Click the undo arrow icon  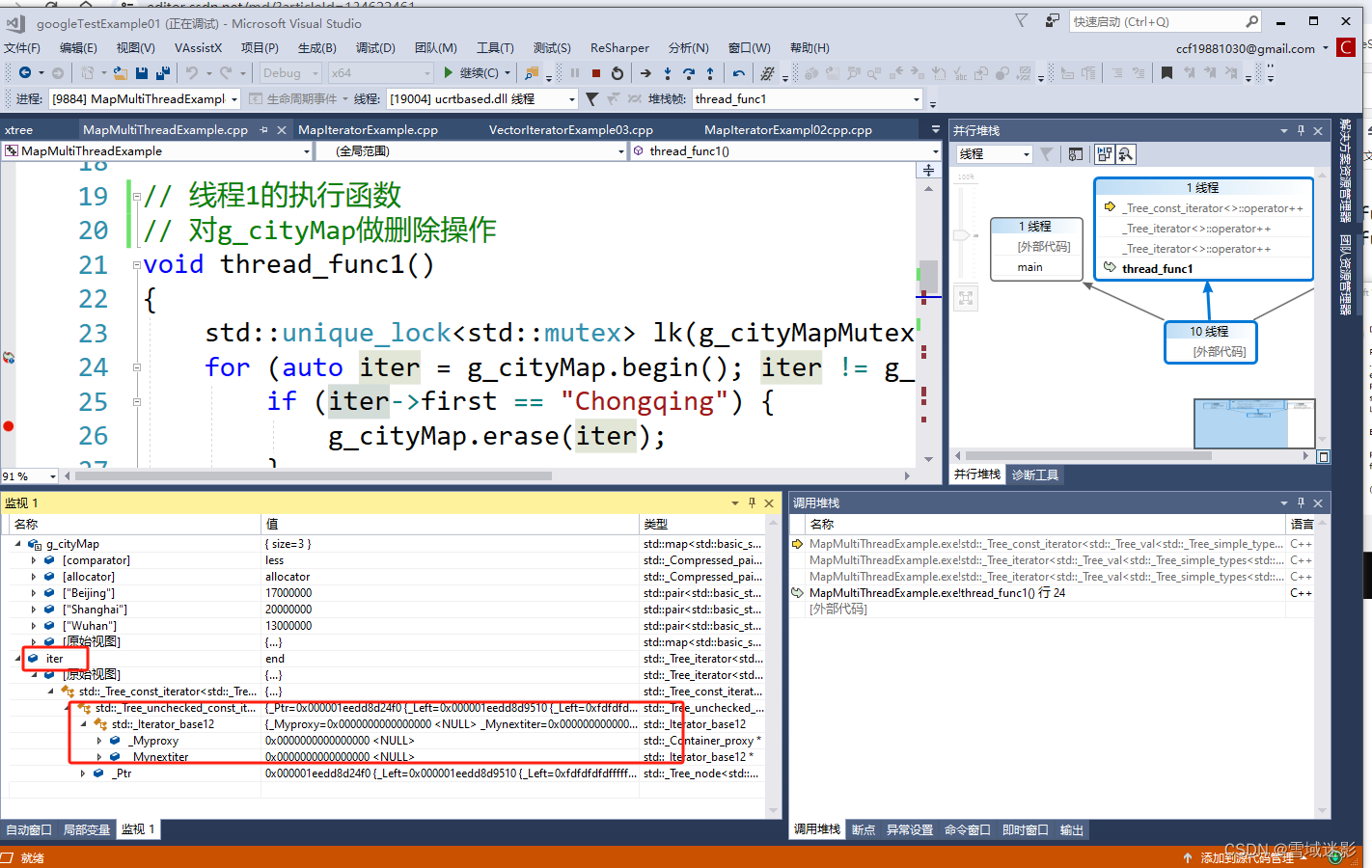click(192, 72)
